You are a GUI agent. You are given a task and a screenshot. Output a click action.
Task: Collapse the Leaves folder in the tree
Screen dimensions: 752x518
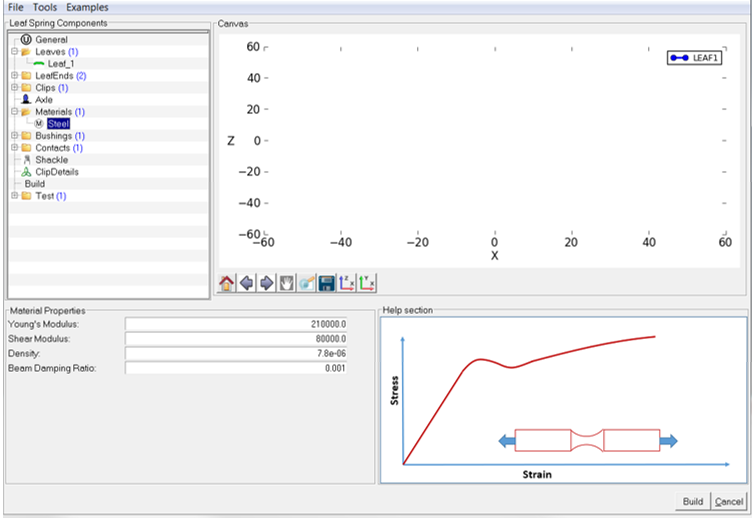point(14,51)
